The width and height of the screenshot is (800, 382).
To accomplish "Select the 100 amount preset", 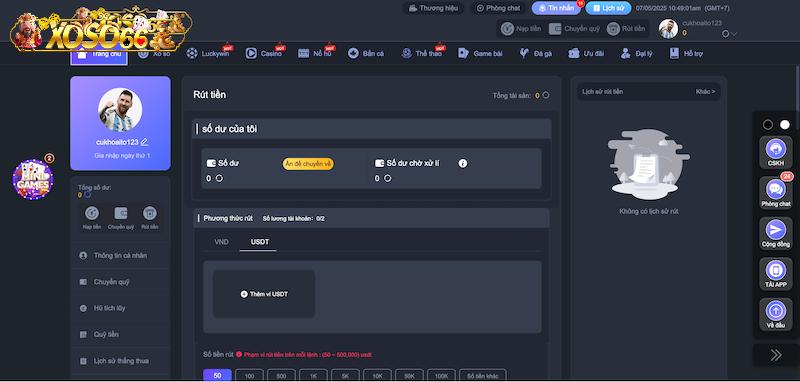I will pyautogui.click(x=249, y=375).
